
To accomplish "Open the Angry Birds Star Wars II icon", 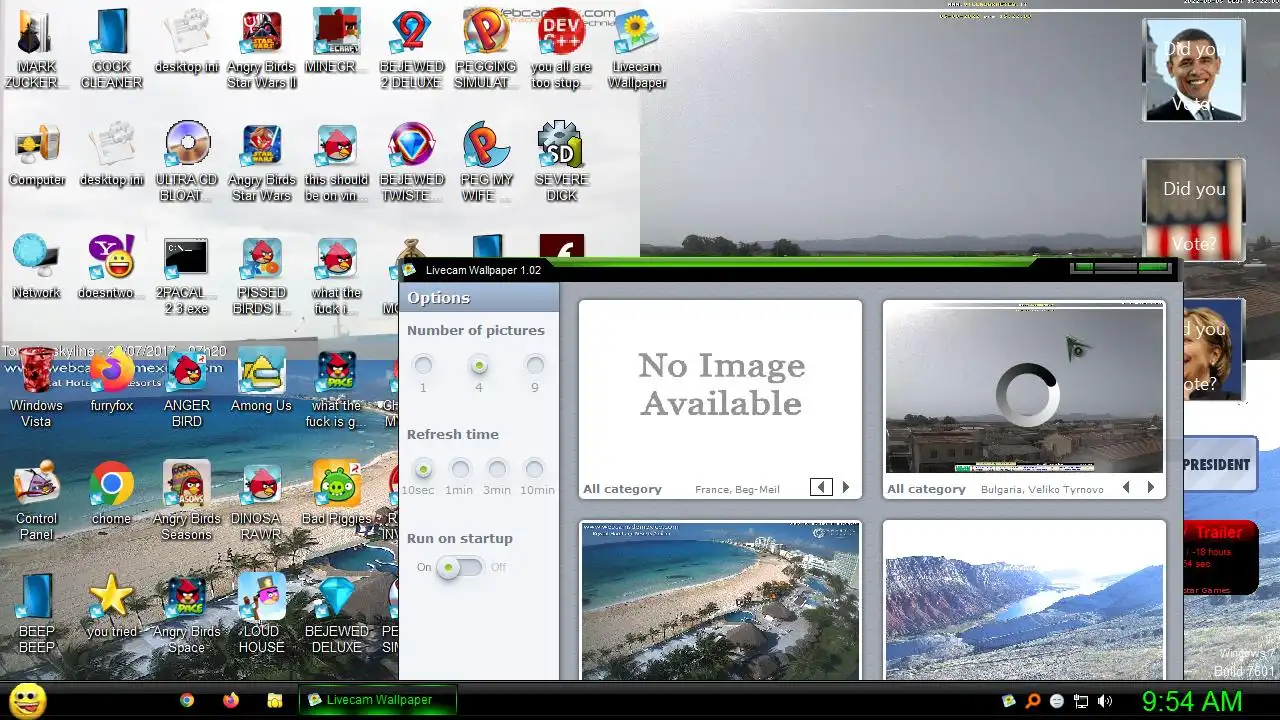I will click(261, 48).
